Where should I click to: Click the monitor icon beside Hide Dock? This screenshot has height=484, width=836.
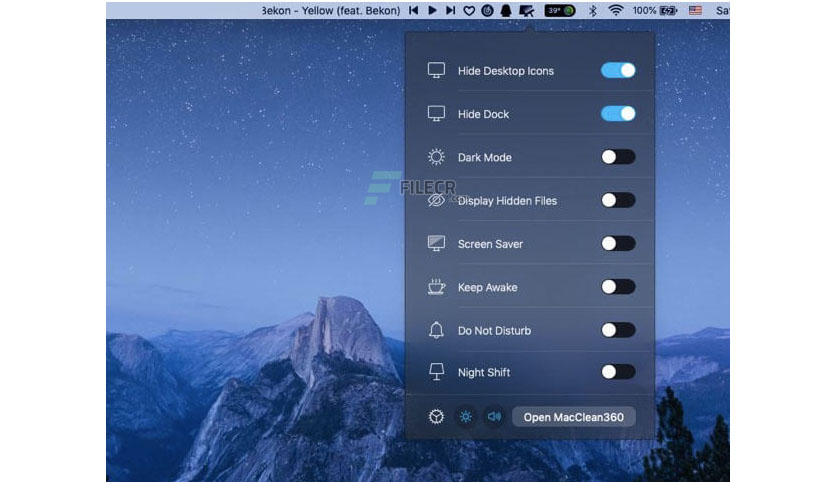(x=436, y=114)
